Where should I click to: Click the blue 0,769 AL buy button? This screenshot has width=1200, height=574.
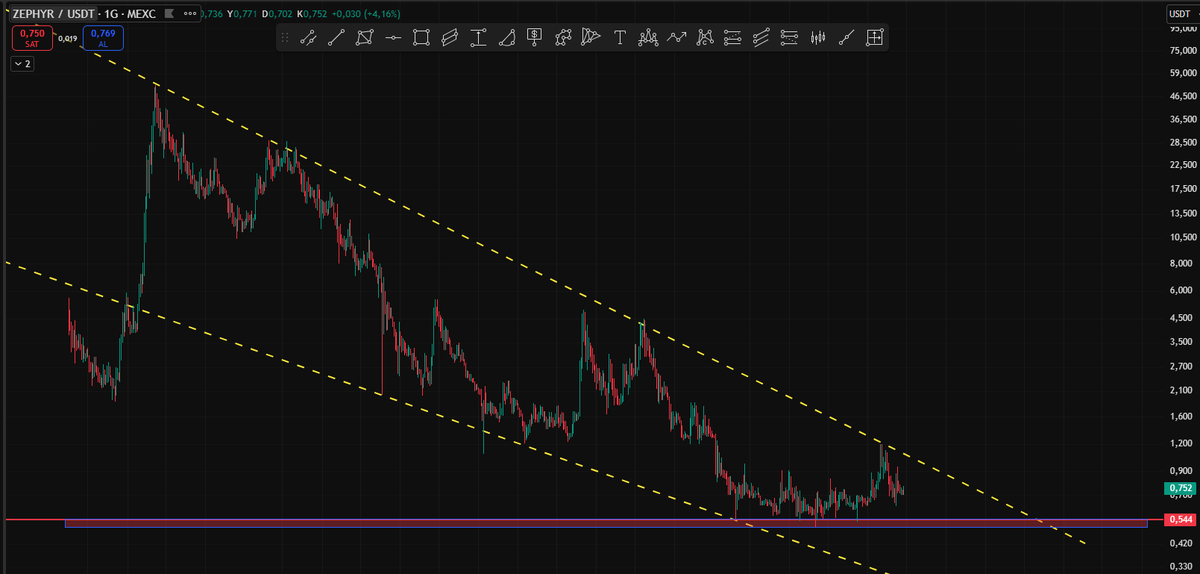click(103, 39)
